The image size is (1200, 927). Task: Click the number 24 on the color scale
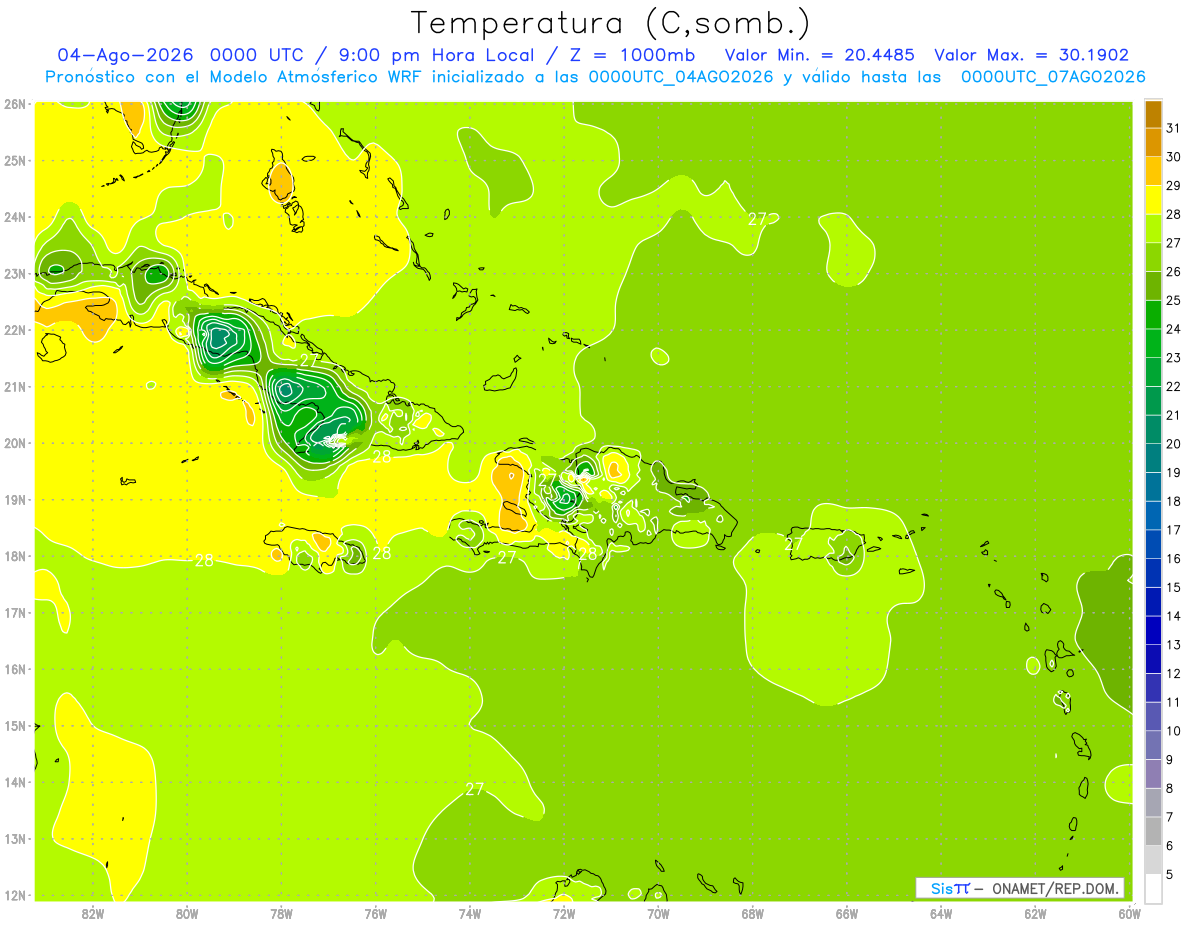click(x=1174, y=329)
